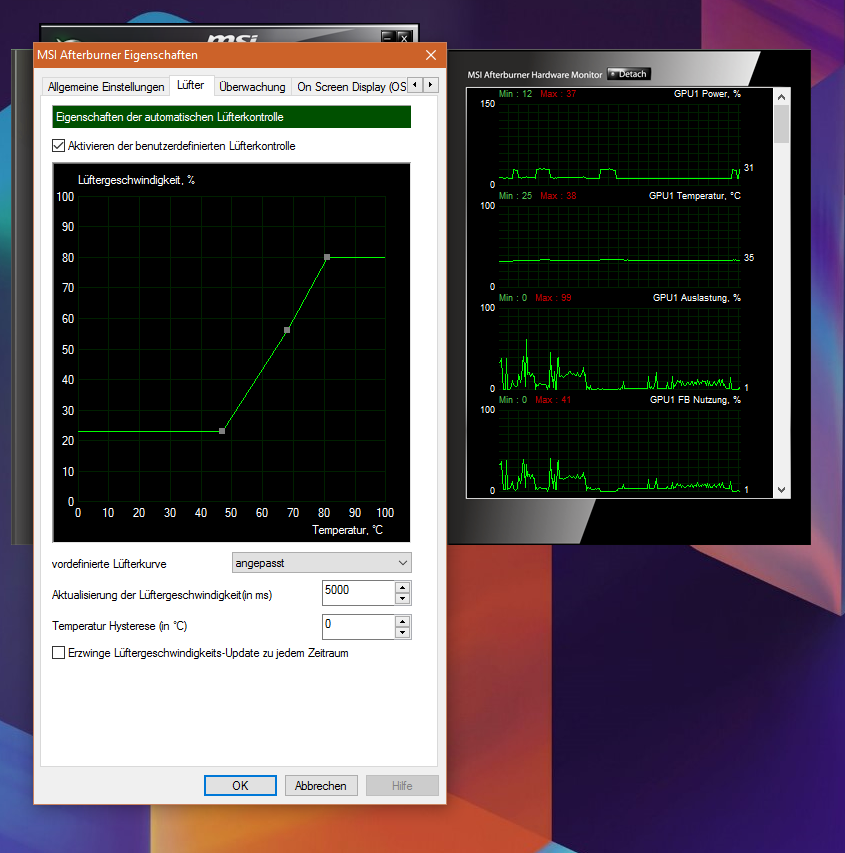Select the fan curve node near 23 percent

point(222,431)
